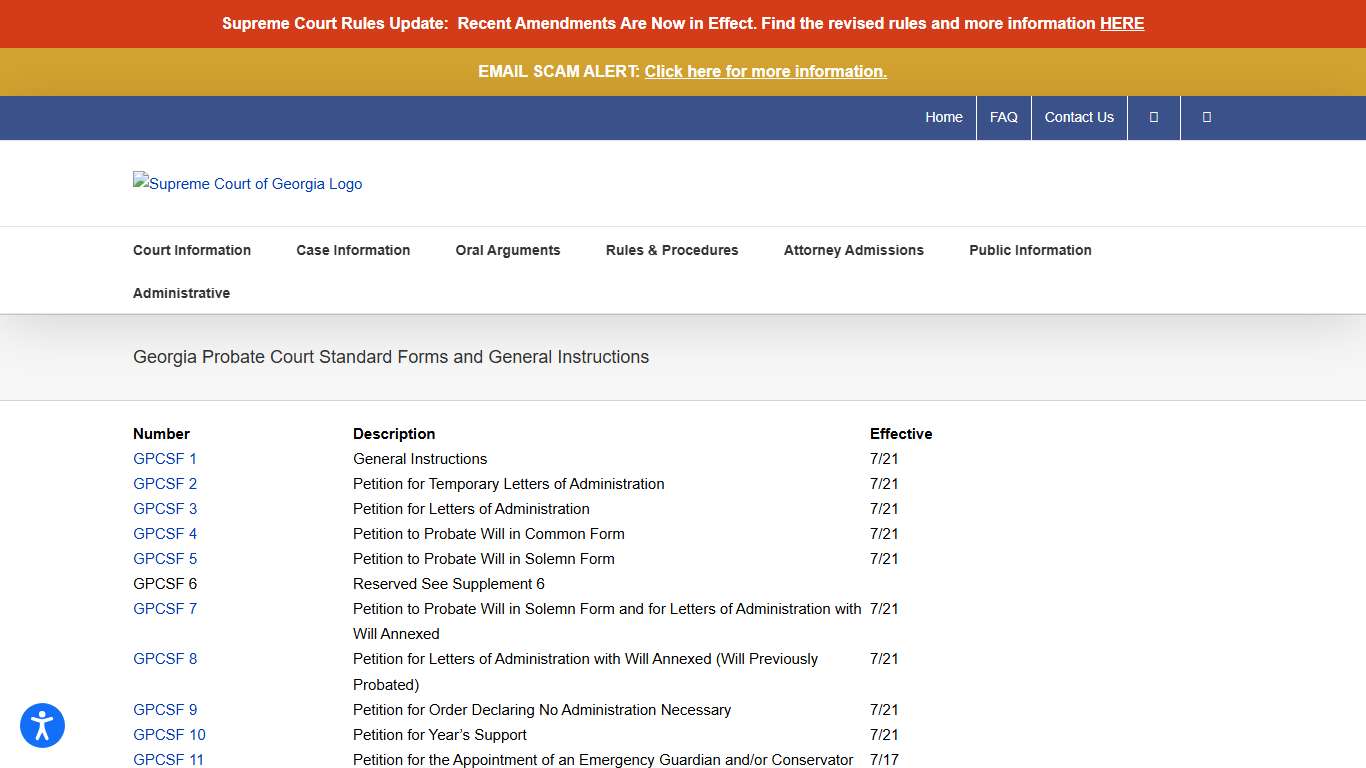The width and height of the screenshot is (1366, 768).
Task: Open the GPCSF 10 form link
Action: 169,735
